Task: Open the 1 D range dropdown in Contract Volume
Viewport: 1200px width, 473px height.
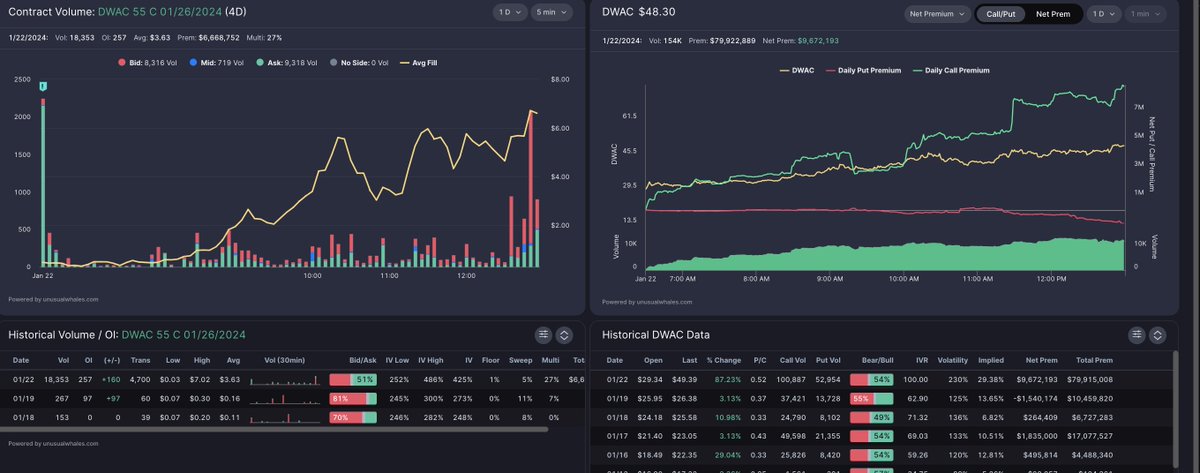Action: point(509,12)
